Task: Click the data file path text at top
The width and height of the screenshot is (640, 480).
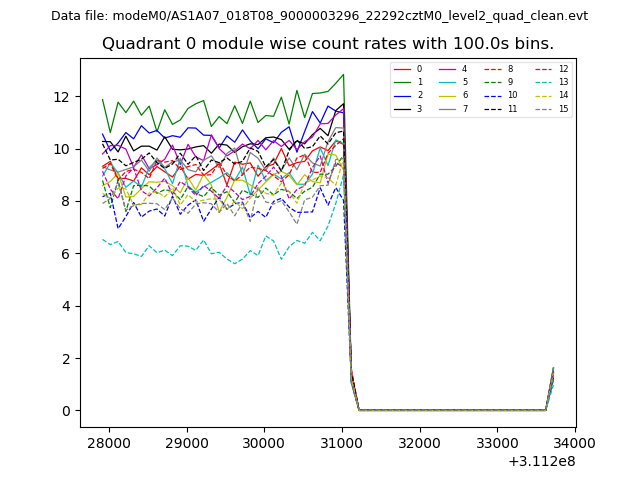Action: [320, 16]
